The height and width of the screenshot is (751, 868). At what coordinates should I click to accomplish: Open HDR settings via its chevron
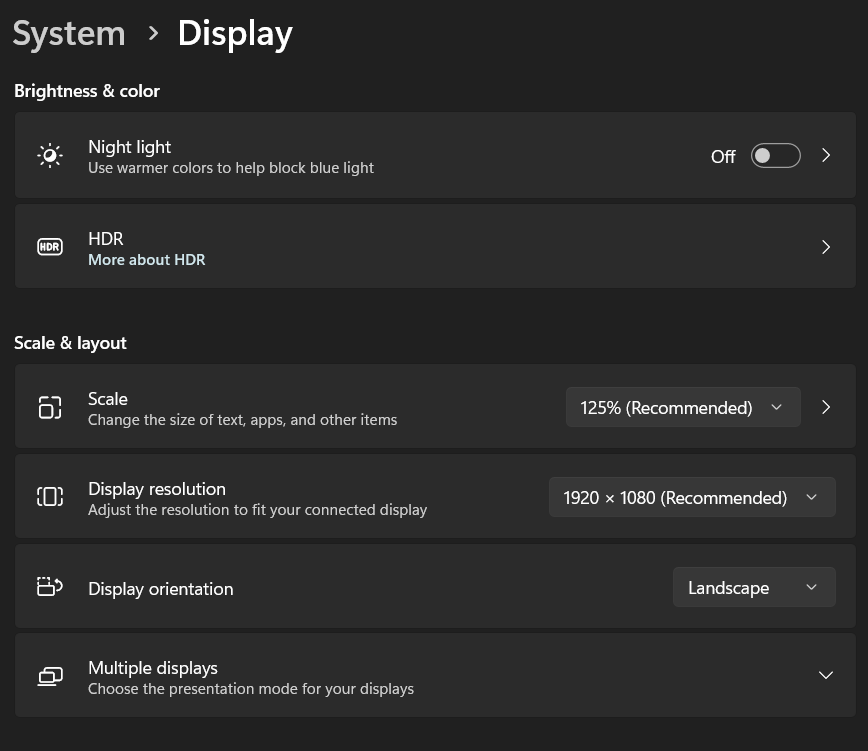click(x=826, y=246)
